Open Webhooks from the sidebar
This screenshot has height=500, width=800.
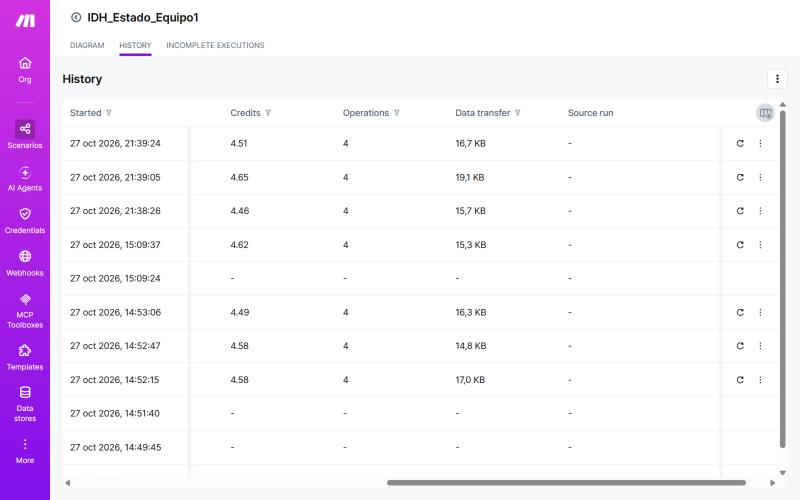[25, 263]
